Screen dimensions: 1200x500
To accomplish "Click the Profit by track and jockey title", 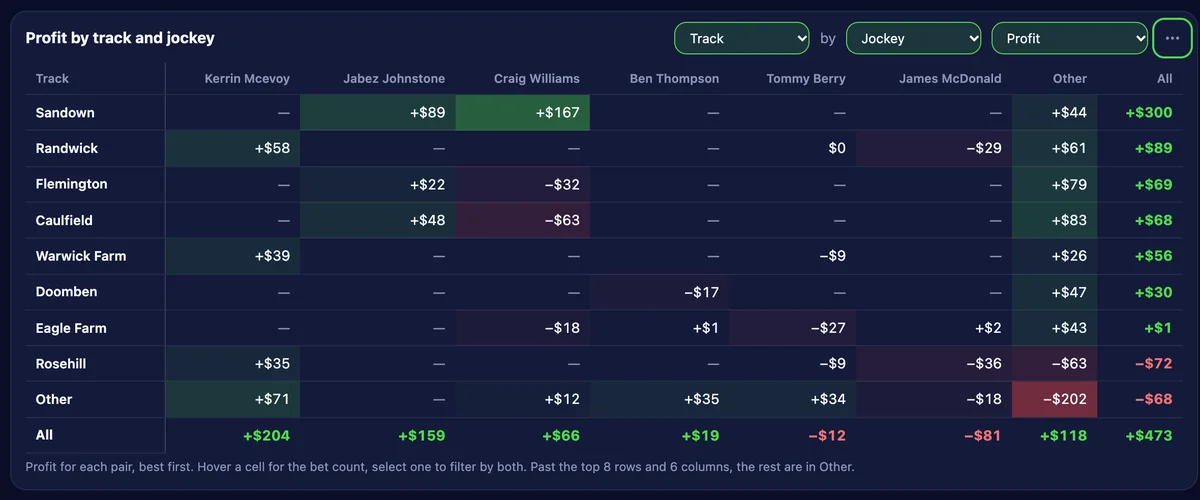I will [120, 38].
